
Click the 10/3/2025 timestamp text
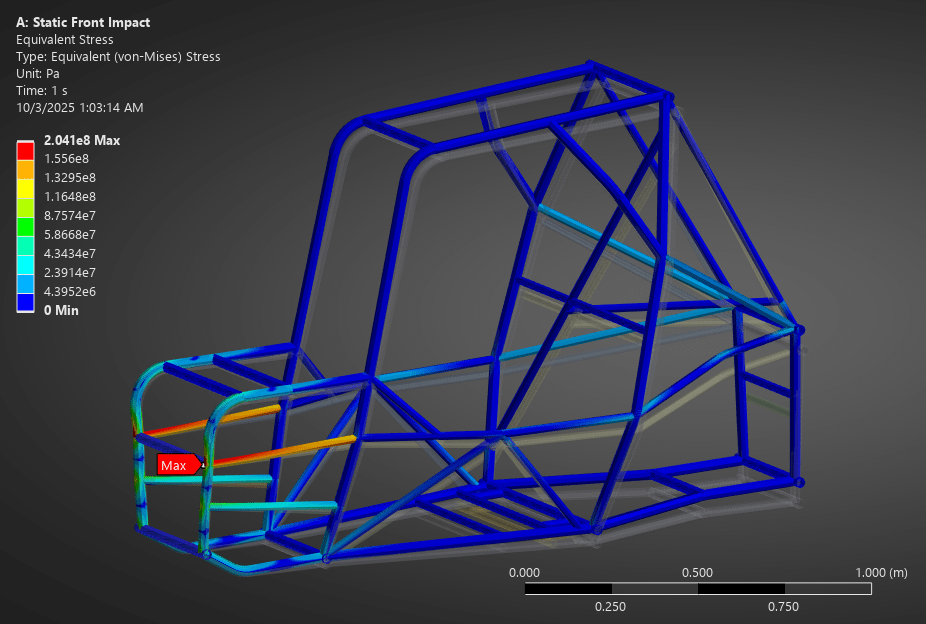click(80, 107)
